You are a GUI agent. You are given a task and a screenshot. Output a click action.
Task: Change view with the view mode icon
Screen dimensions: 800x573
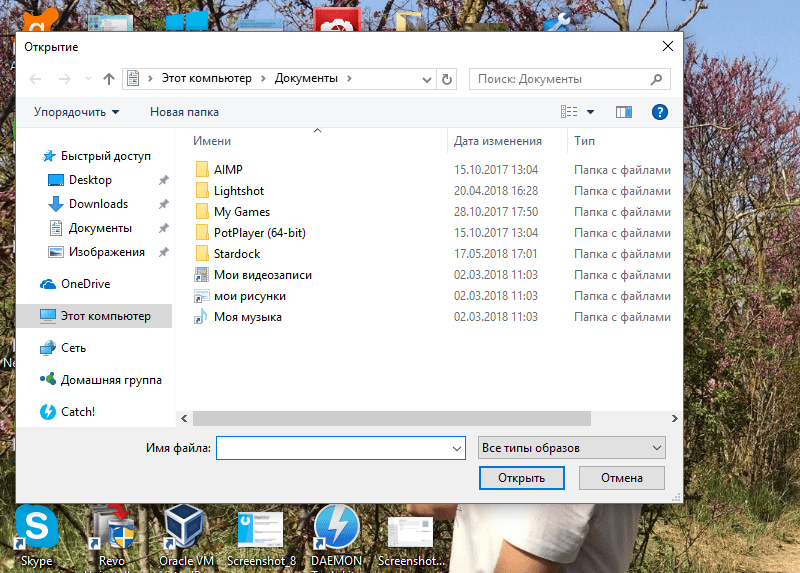click(569, 112)
